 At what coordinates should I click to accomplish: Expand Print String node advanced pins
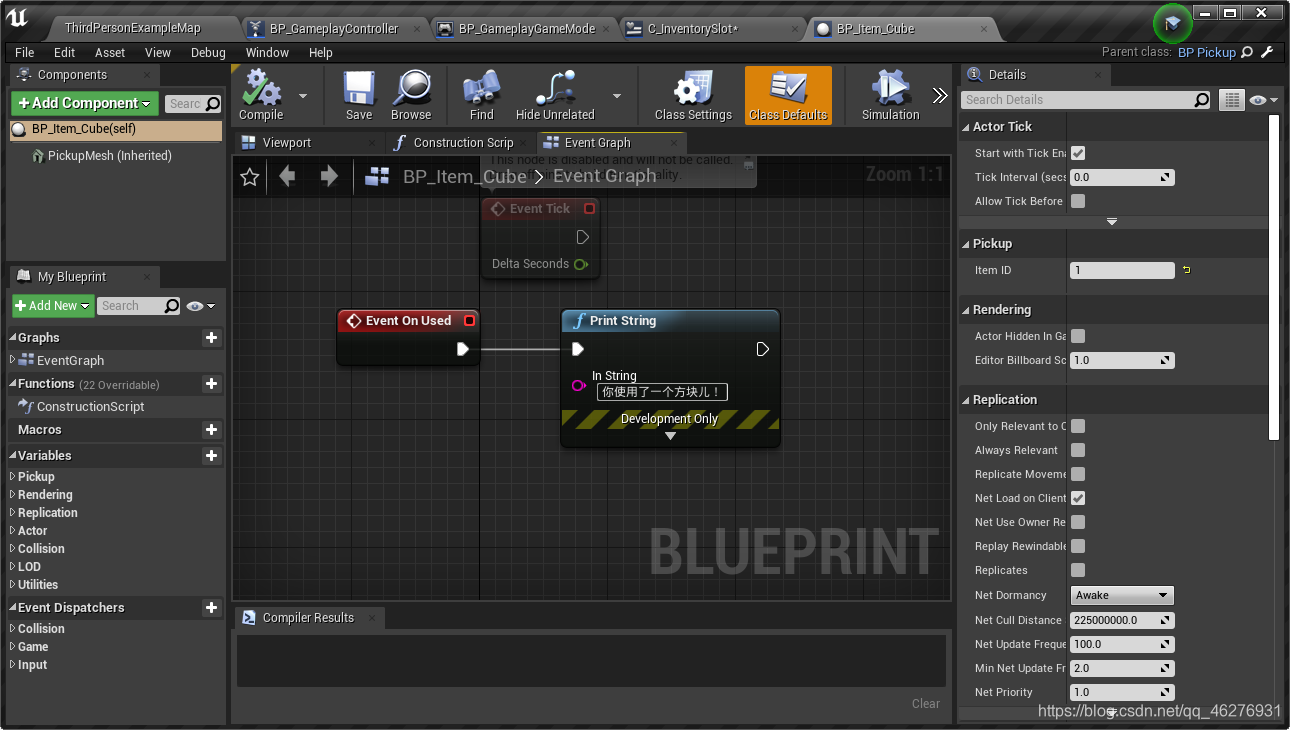tap(670, 436)
